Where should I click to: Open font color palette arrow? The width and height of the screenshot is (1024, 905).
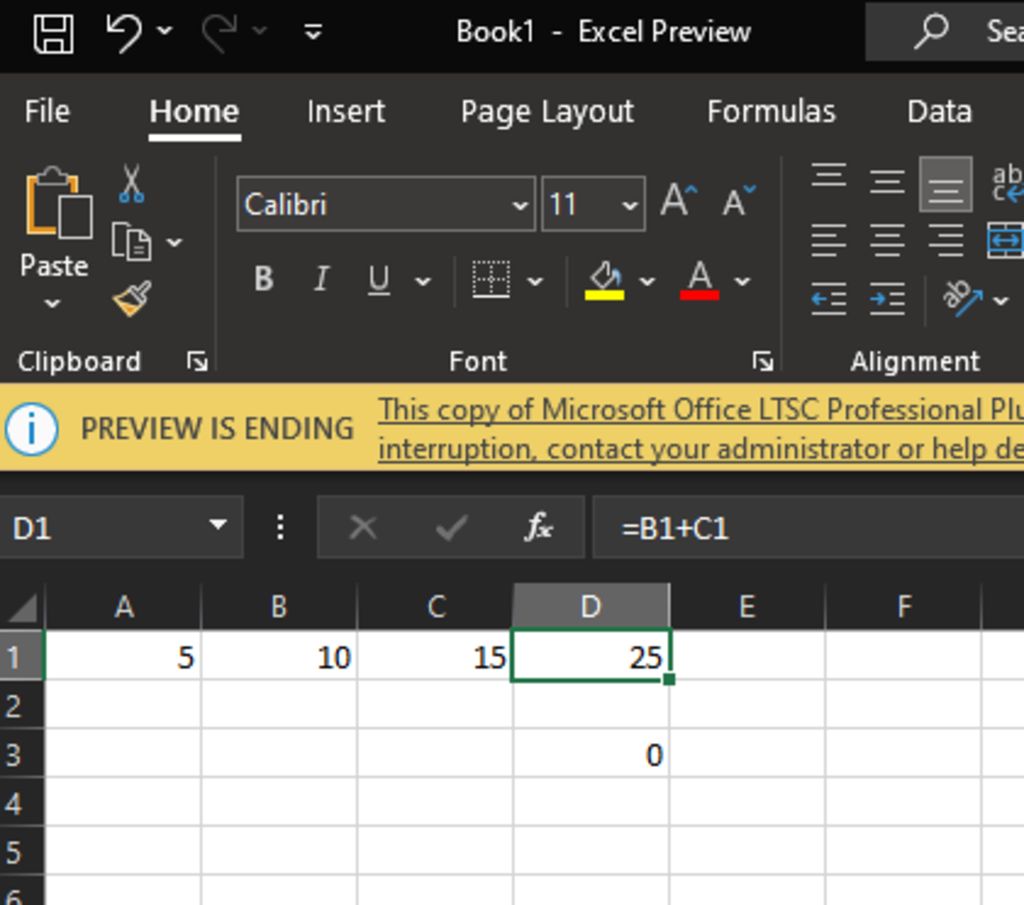click(742, 281)
